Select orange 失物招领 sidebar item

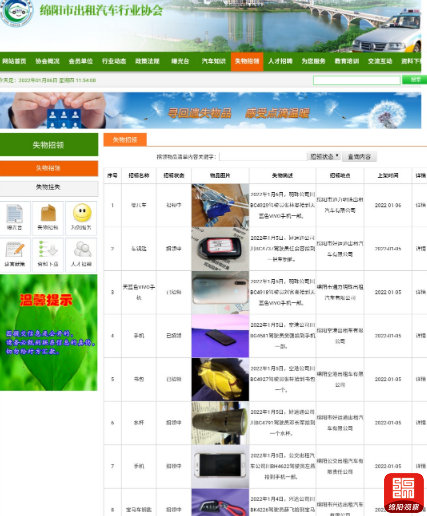[49, 168]
